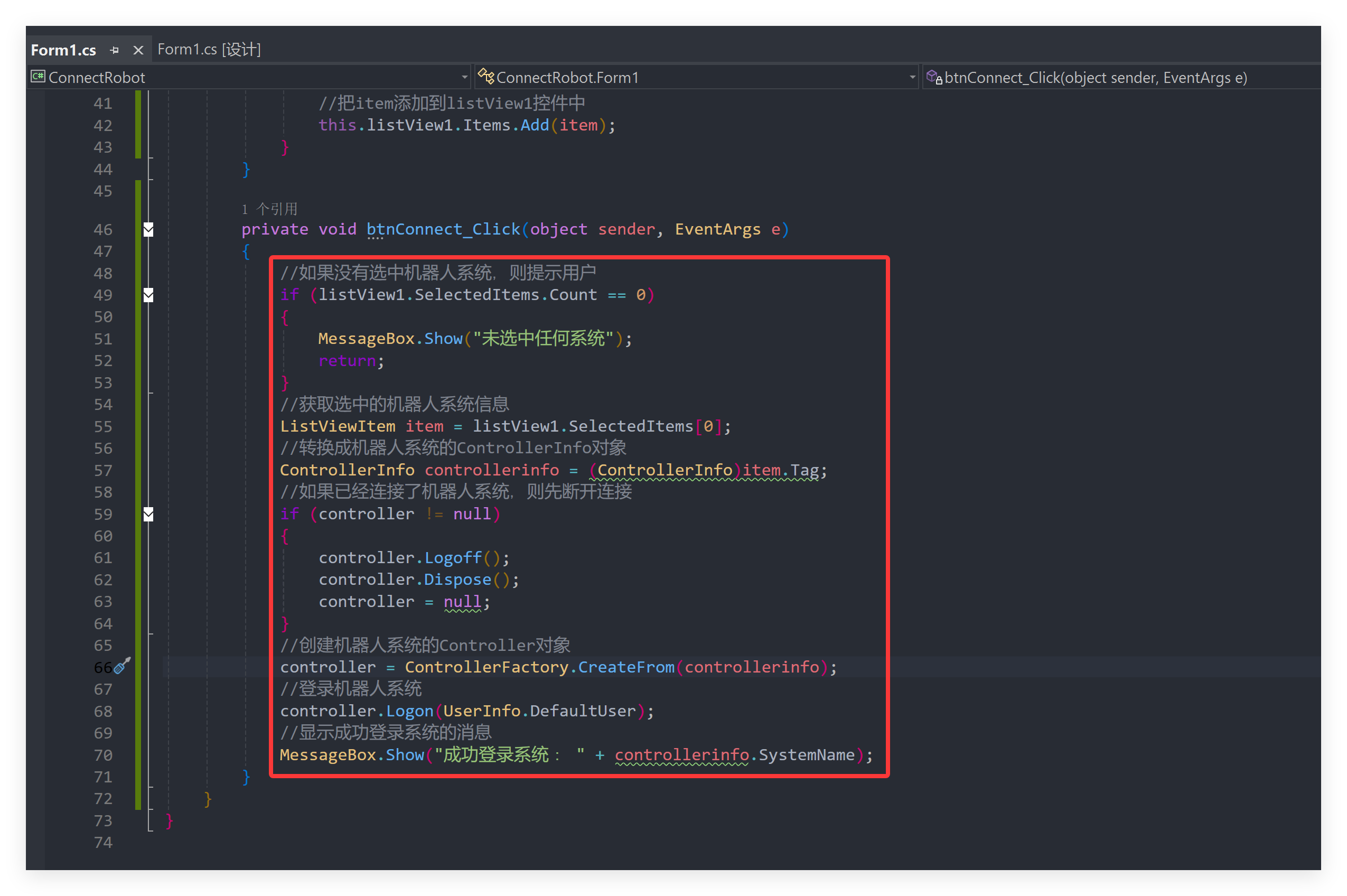
Task: Collapse the controller null check at line 59
Action: [x=148, y=514]
